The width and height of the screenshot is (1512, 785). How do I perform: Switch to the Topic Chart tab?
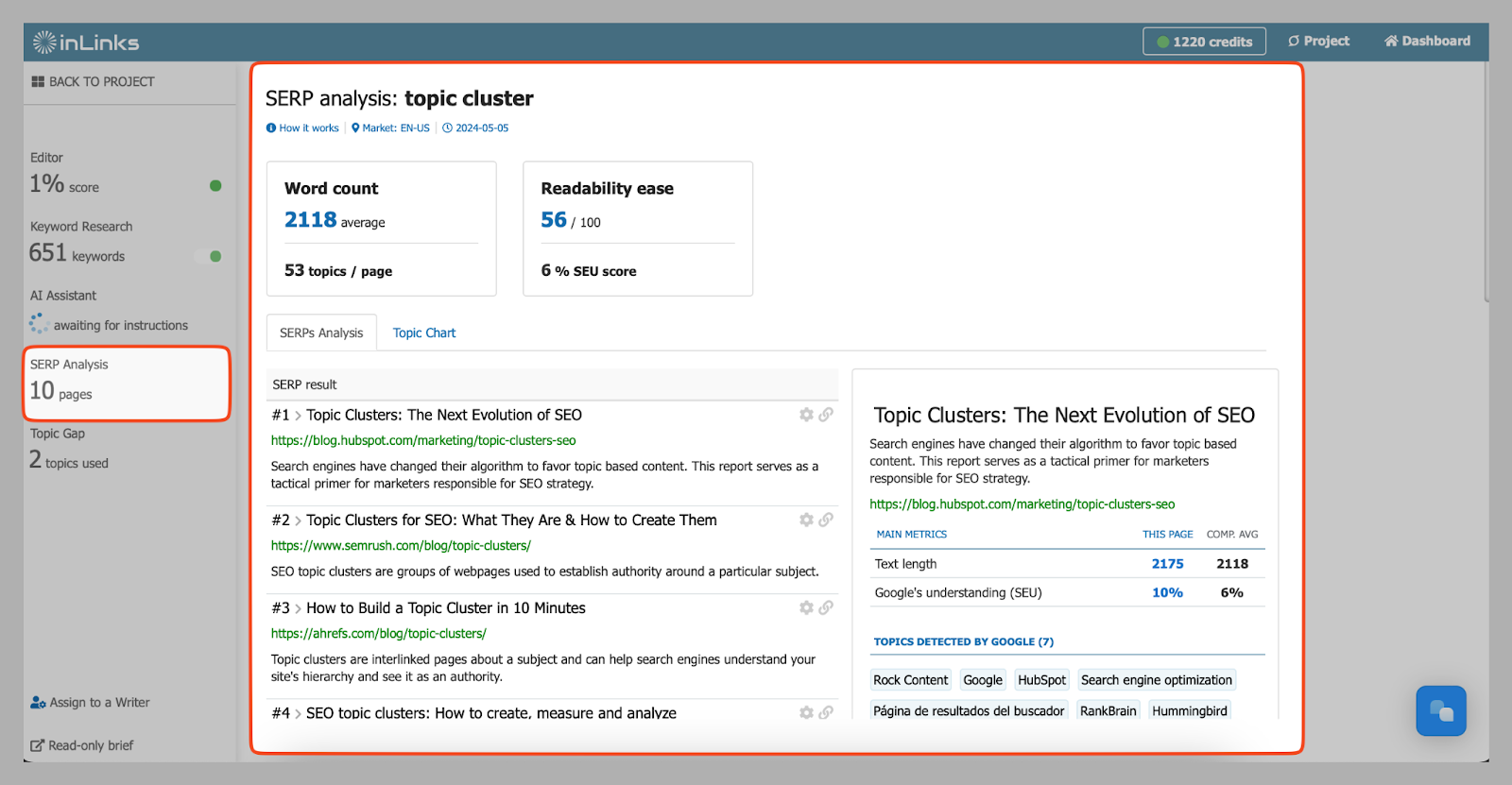point(424,333)
